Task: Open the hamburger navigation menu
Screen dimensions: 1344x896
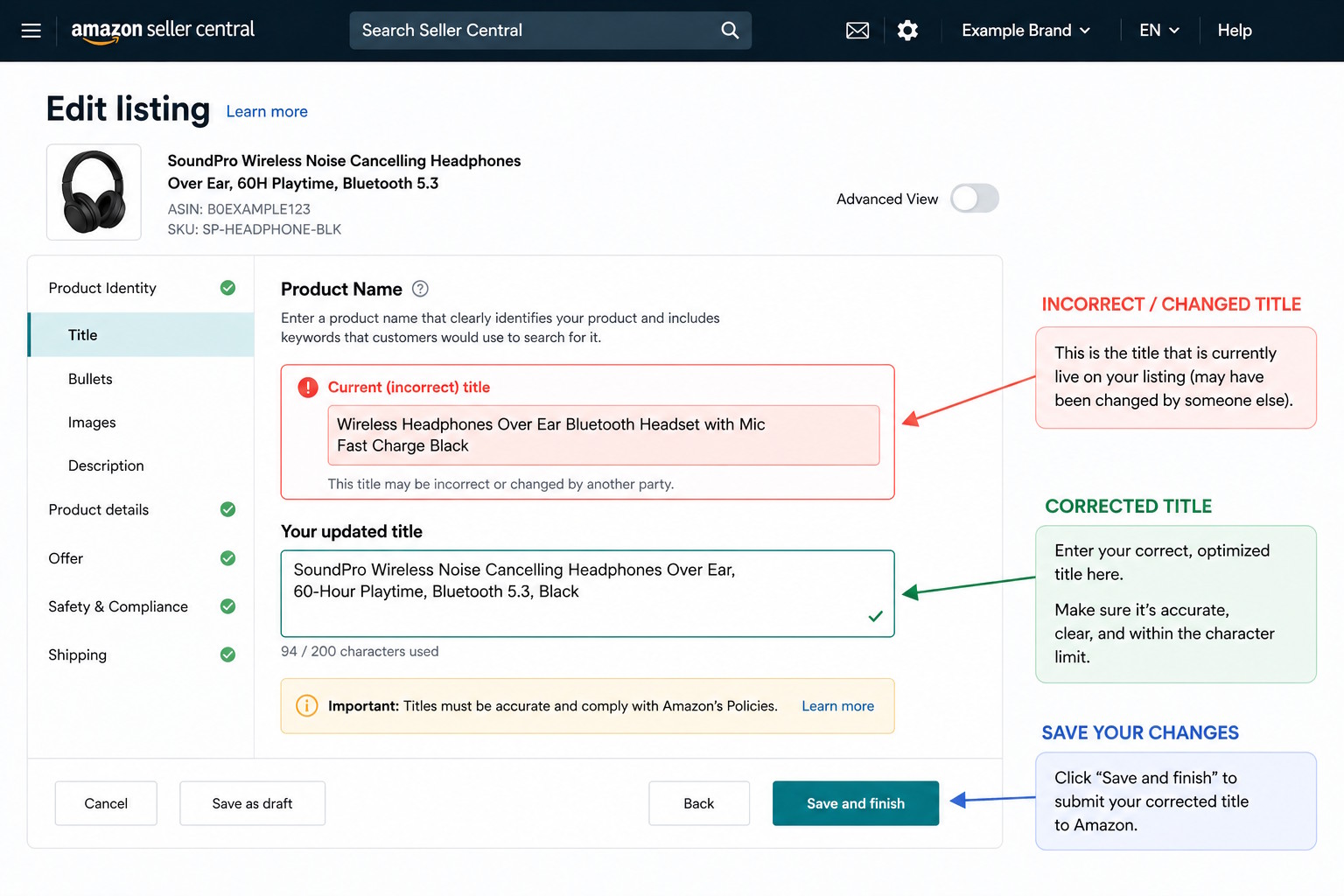Action: [31, 31]
